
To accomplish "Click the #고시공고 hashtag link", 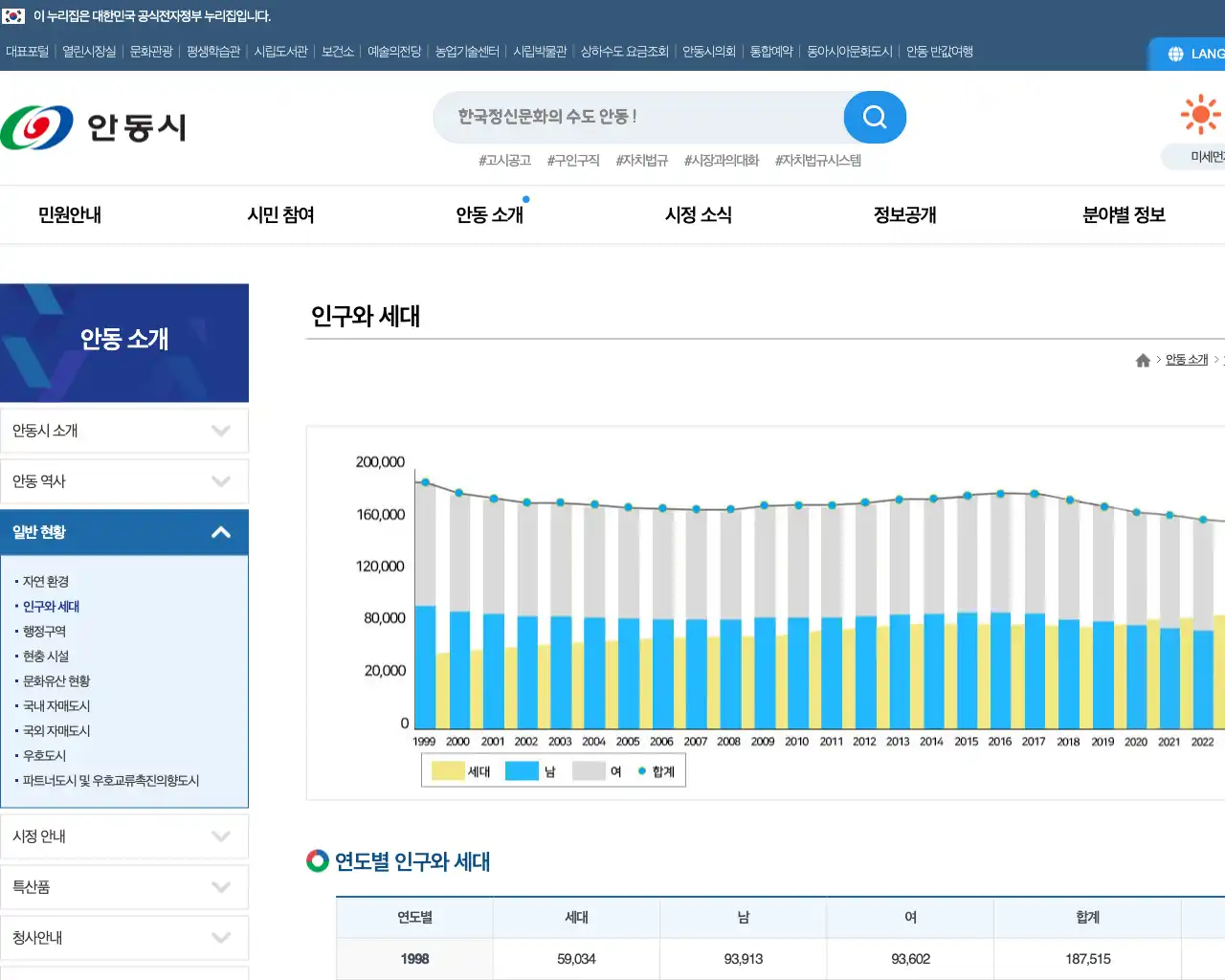I will click(504, 161).
